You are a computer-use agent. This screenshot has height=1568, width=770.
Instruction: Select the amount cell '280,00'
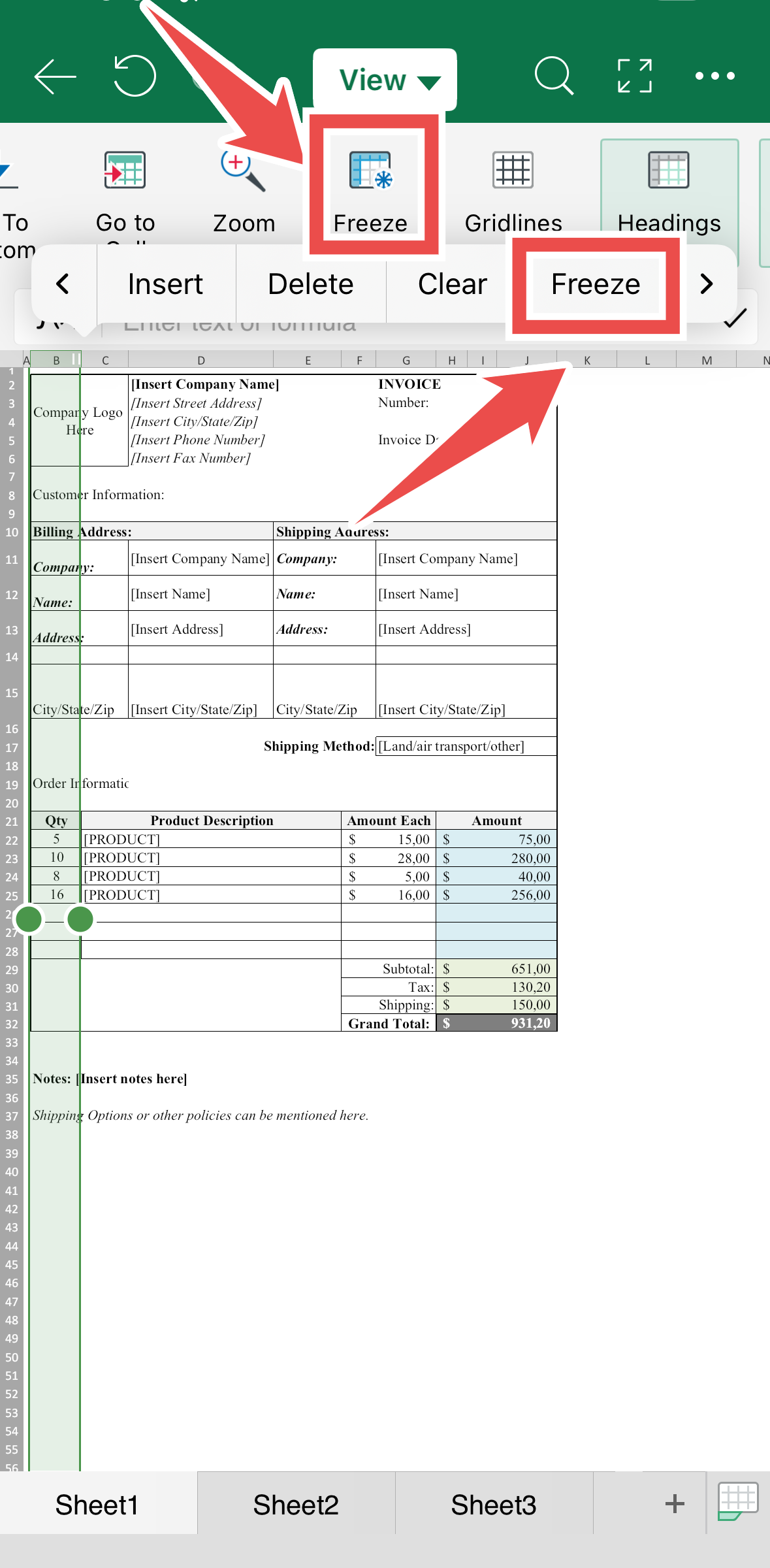[x=496, y=858]
